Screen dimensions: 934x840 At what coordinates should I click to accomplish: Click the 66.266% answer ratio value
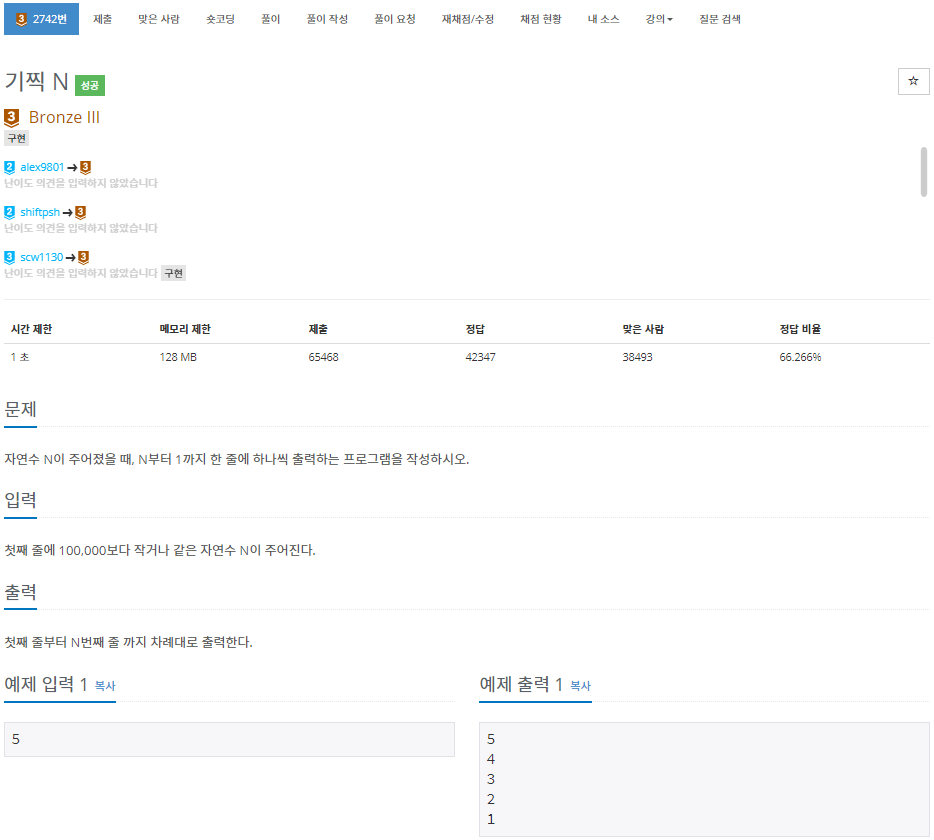pos(800,357)
